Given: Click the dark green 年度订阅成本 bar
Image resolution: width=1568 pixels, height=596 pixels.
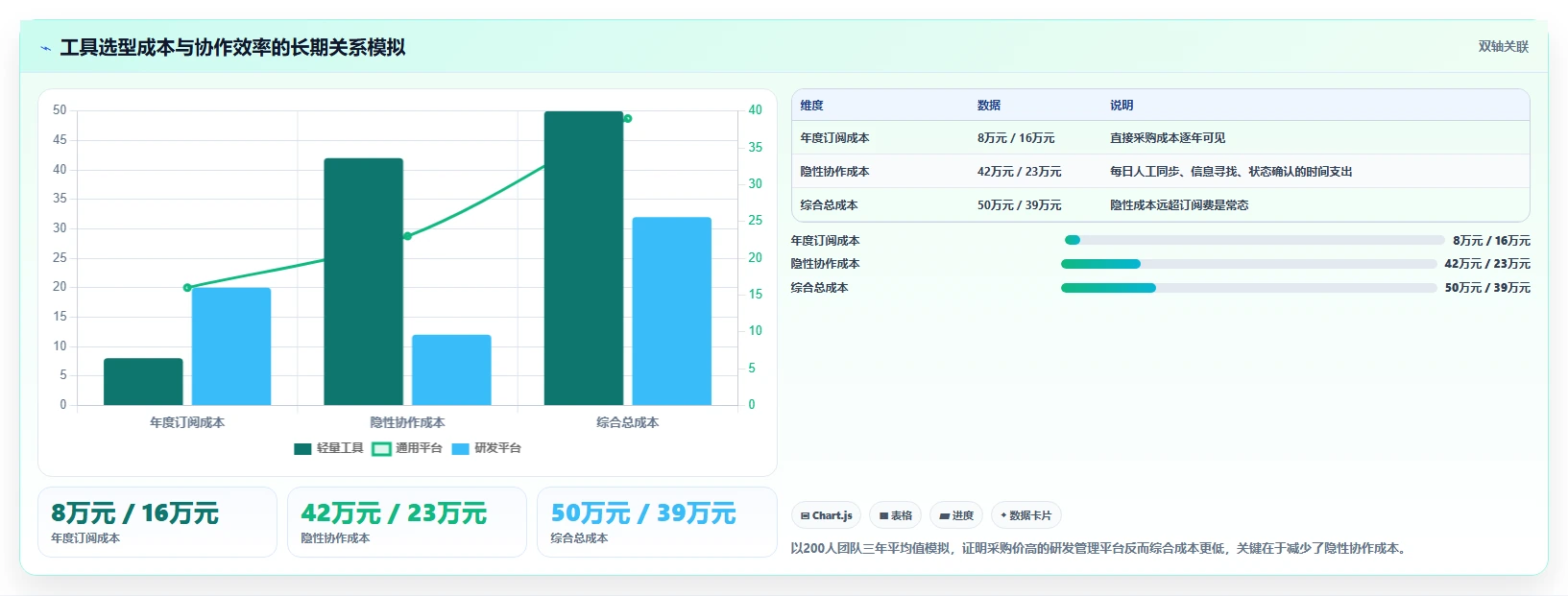Looking at the screenshot, I should [143, 382].
